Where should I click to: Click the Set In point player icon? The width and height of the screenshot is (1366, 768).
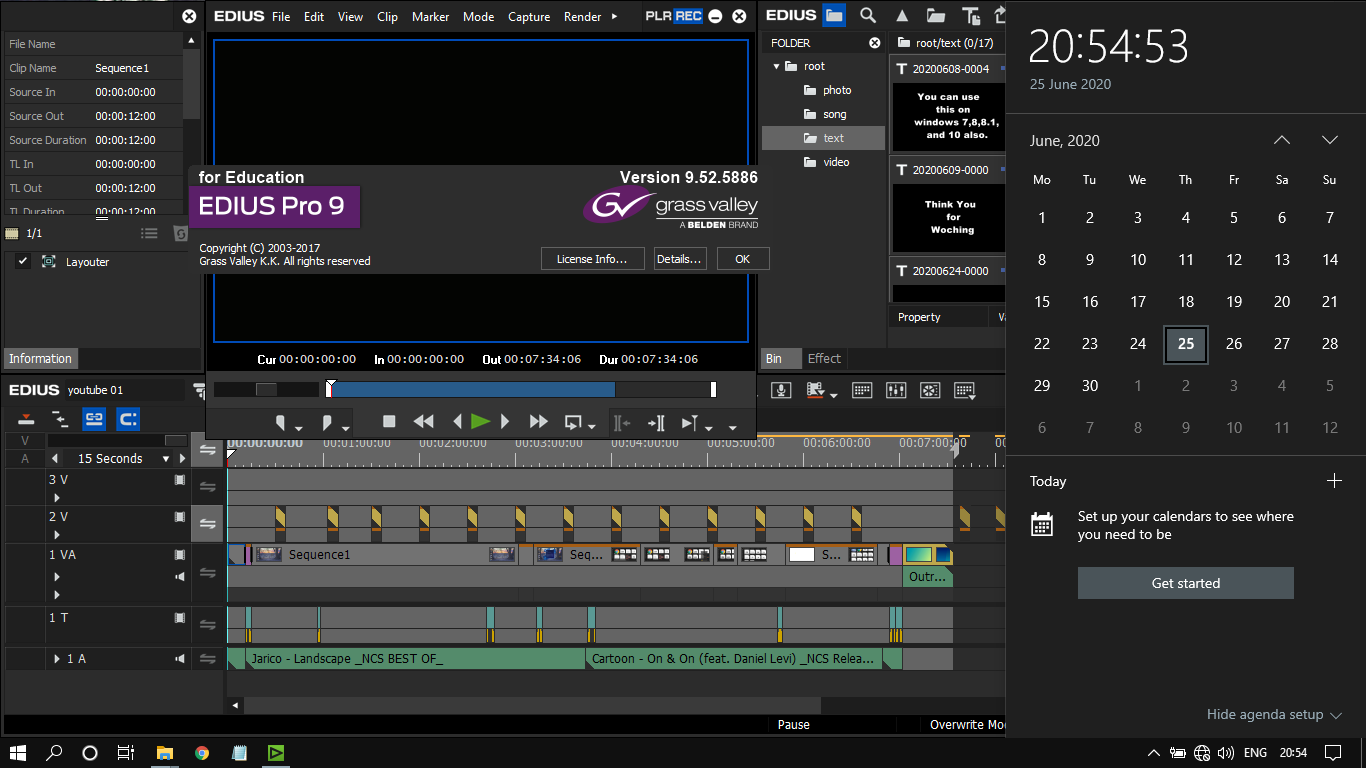point(282,422)
